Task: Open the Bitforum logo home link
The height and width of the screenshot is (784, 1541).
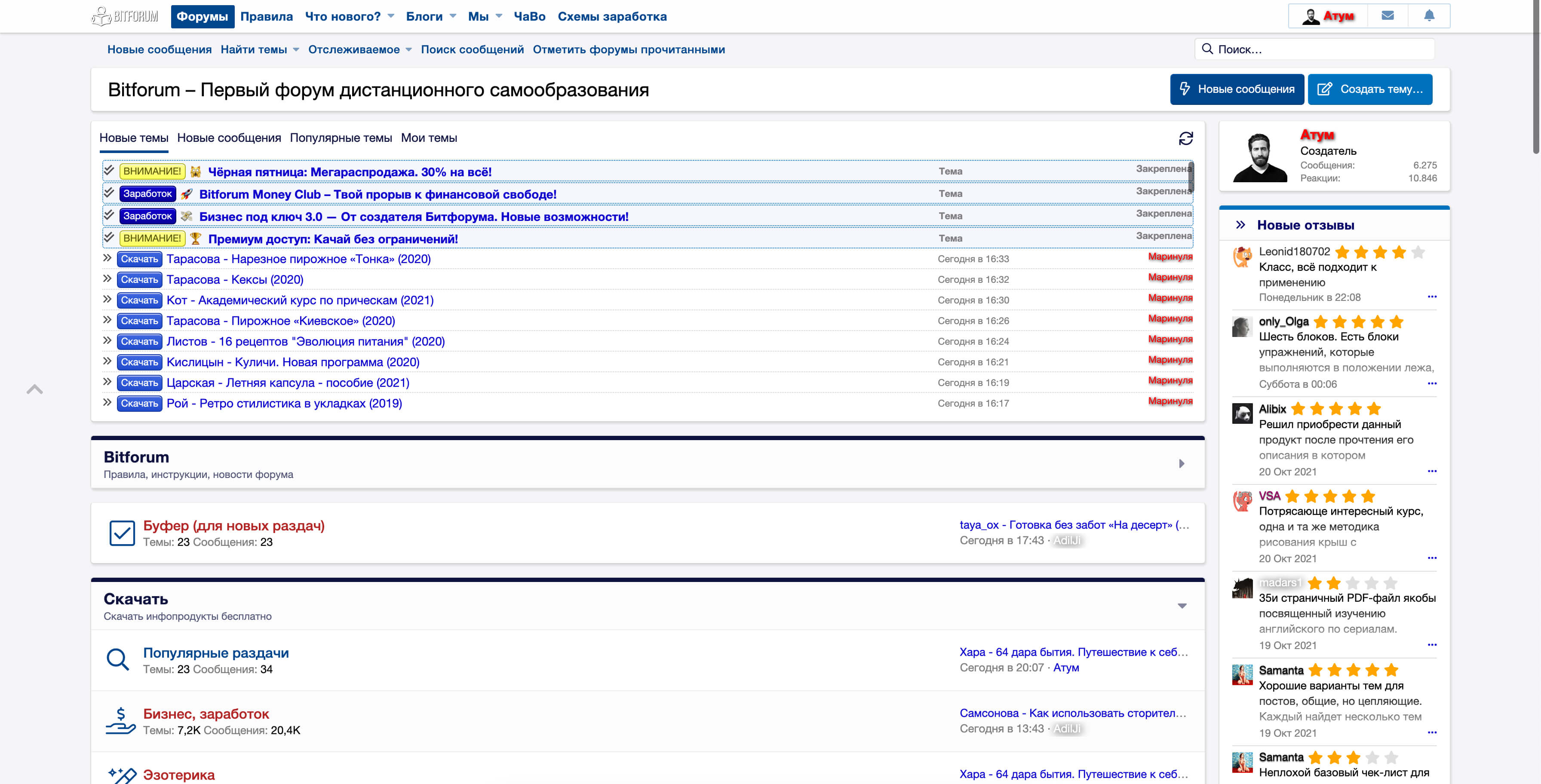Action: 125,16
